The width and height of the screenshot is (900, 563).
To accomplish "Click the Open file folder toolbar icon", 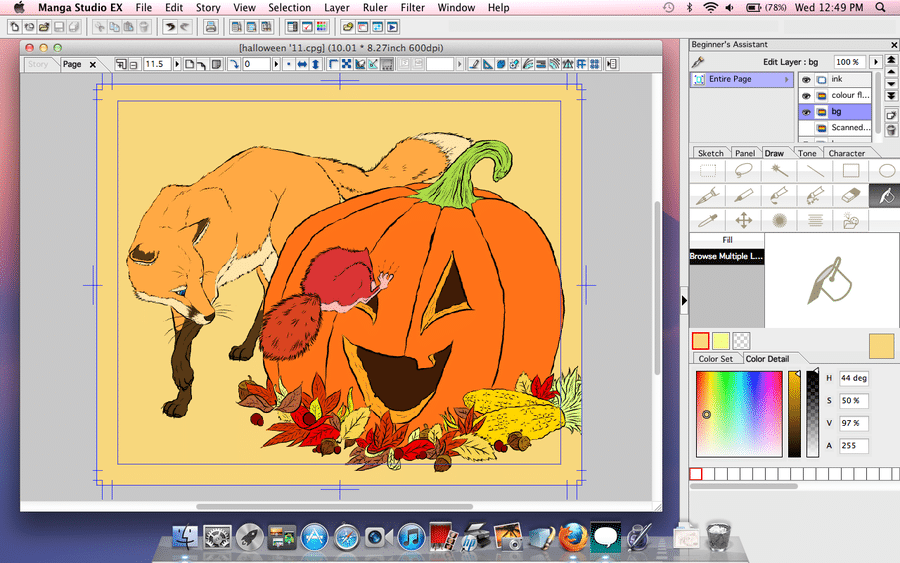I will pos(44,27).
